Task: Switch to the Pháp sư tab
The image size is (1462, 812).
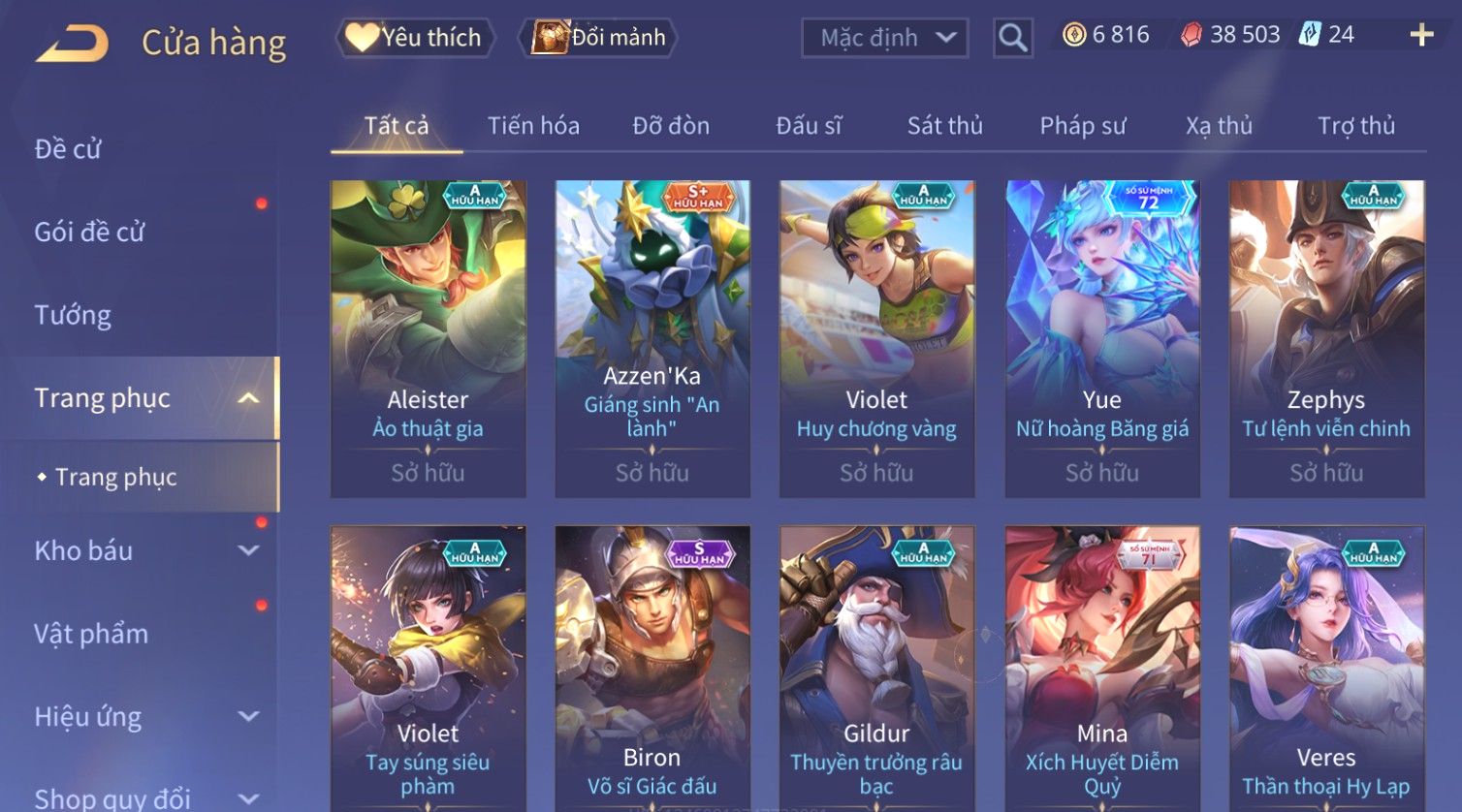Action: coord(1083,126)
